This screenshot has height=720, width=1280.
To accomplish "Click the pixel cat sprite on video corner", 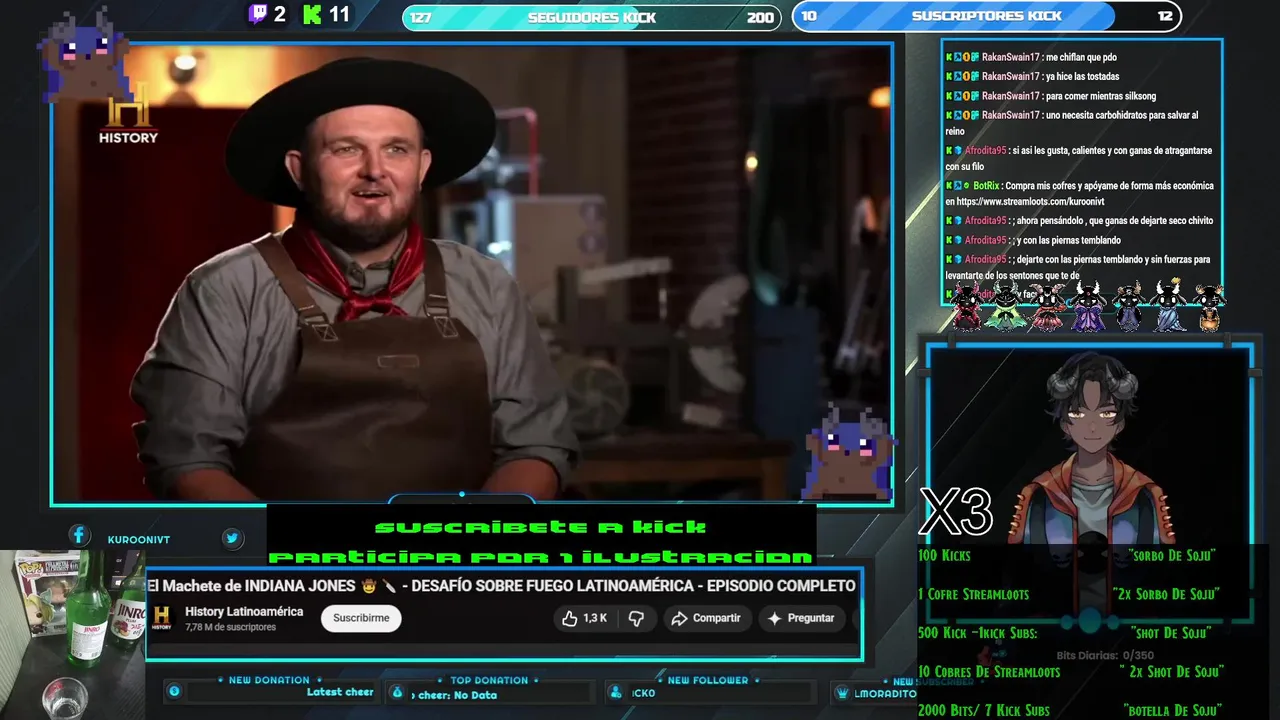I will point(848,451).
